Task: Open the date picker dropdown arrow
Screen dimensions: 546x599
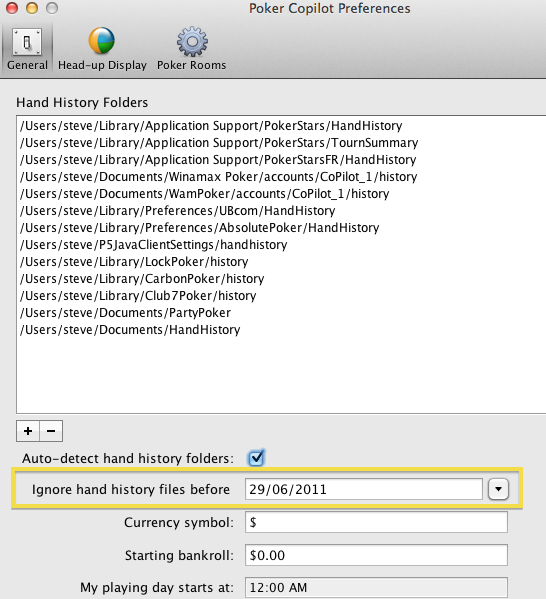Action: pyautogui.click(x=498, y=489)
